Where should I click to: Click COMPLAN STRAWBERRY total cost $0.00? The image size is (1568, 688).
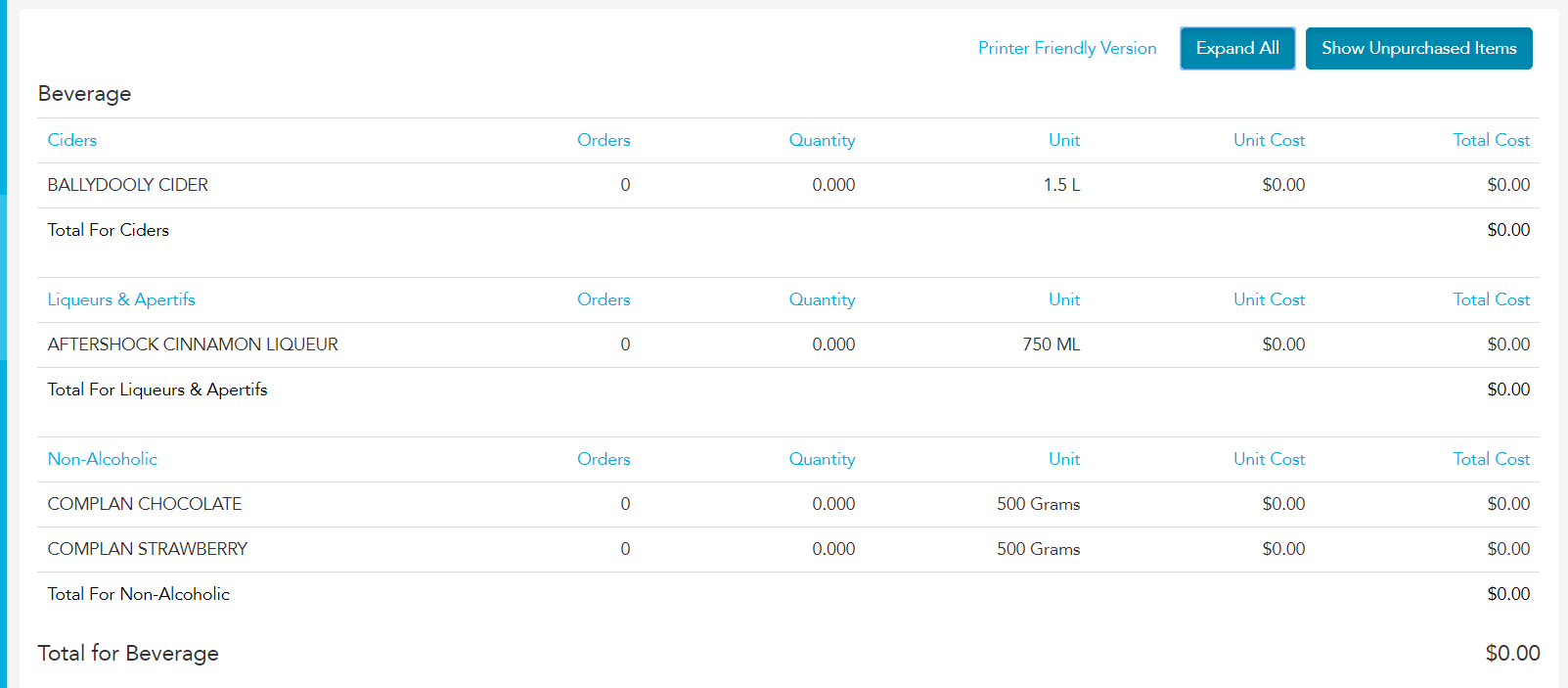(x=1508, y=549)
